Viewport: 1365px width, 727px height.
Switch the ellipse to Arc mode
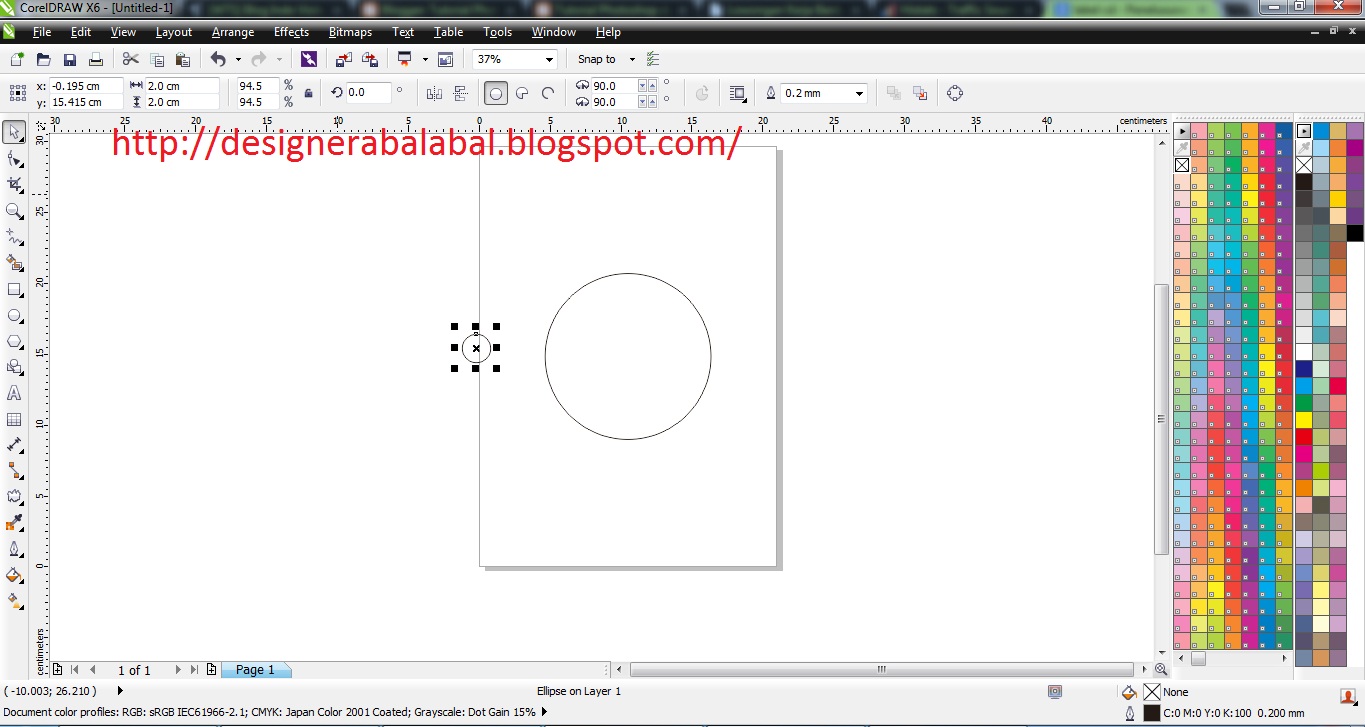click(546, 92)
